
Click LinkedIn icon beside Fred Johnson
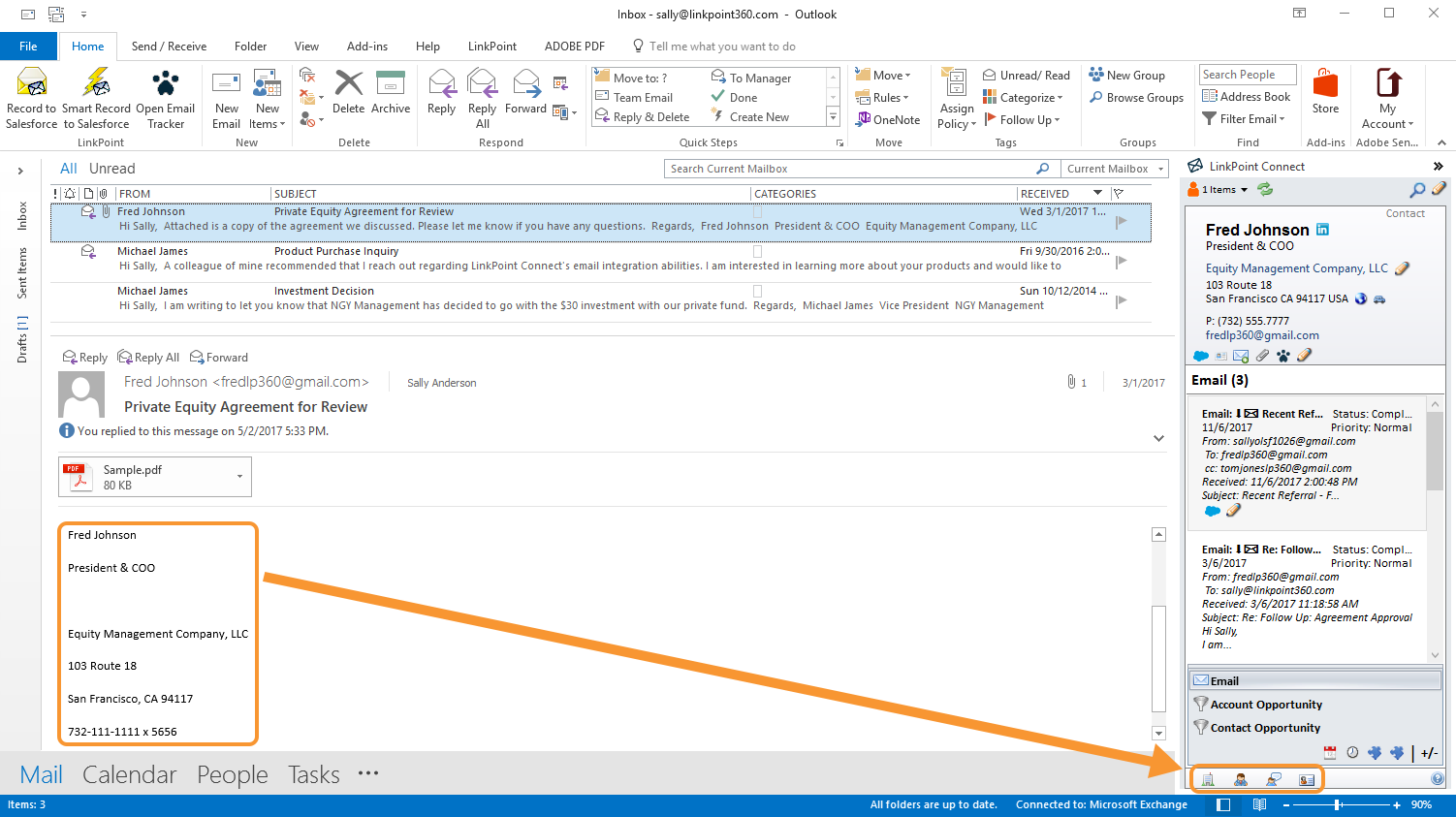click(1322, 230)
